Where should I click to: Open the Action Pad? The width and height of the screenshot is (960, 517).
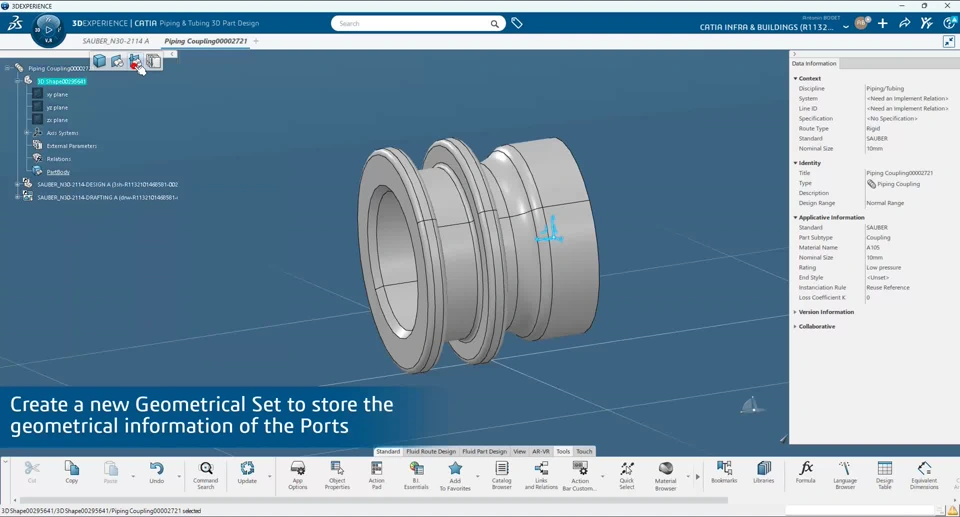coord(377,475)
